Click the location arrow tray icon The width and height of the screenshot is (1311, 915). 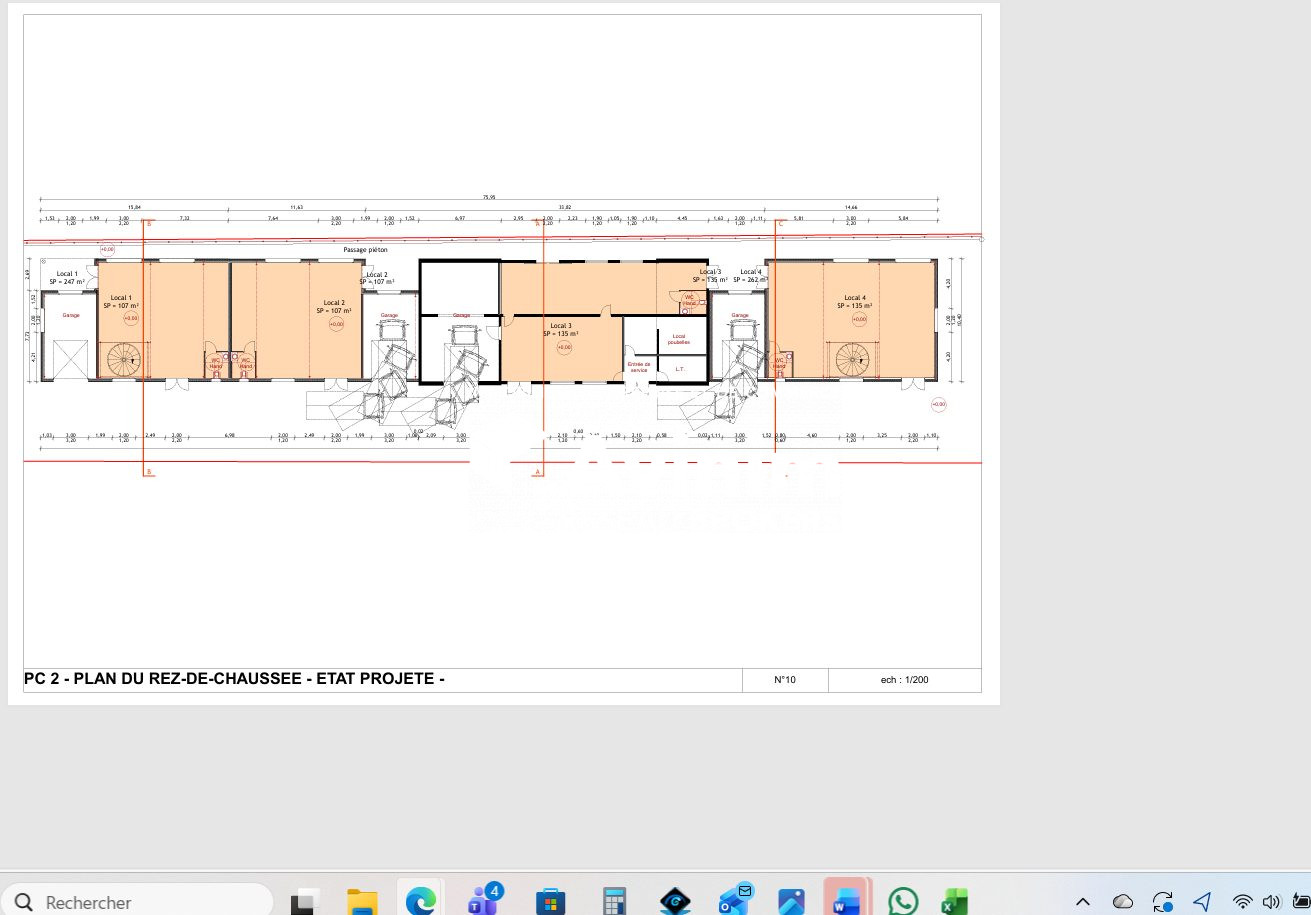1202,901
